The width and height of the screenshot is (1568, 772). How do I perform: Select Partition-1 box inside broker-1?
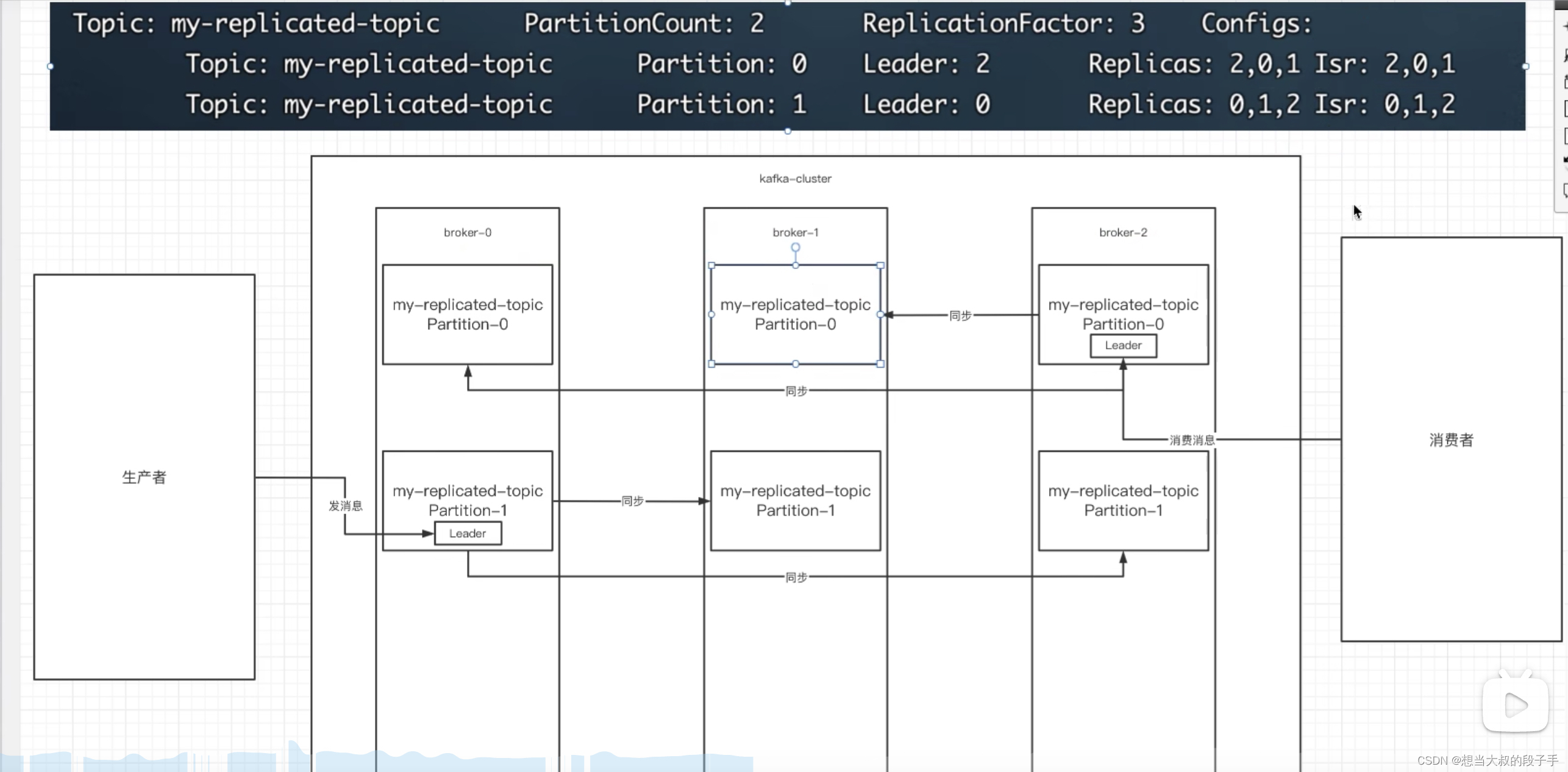point(795,501)
